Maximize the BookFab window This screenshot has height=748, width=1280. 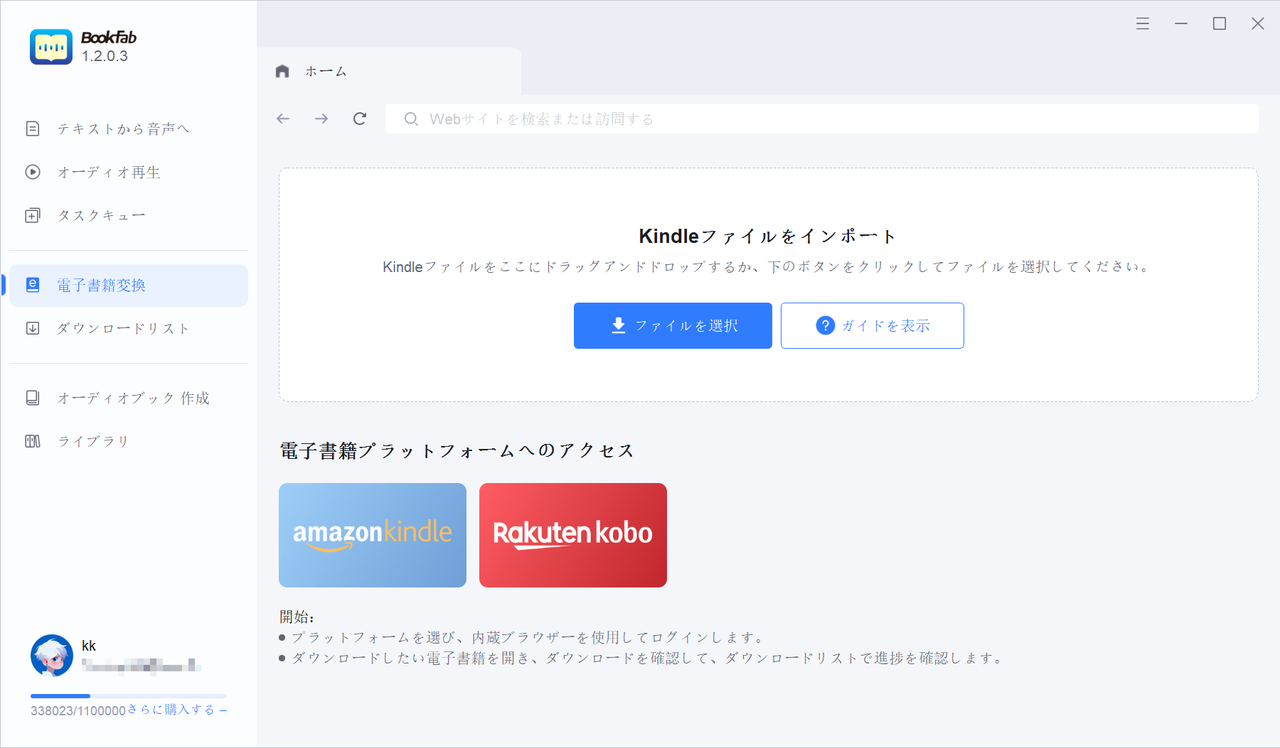pos(1220,24)
